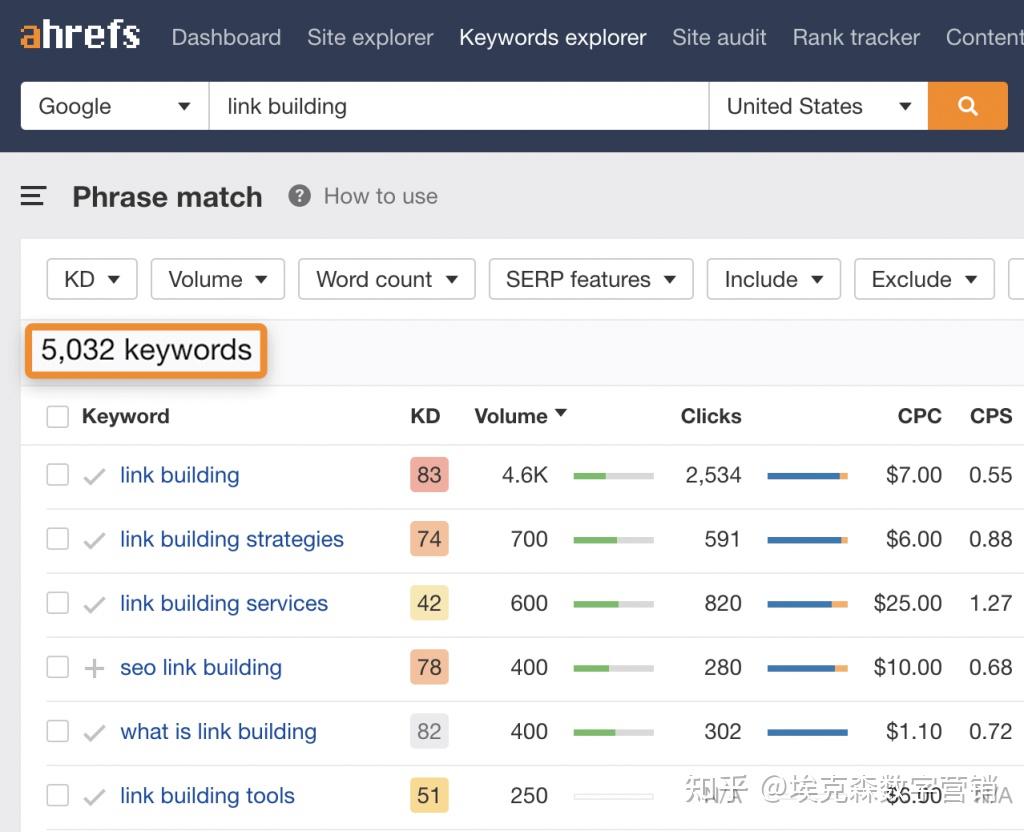
Task: Click the KD 51 badge for link building tools
Action: point(429,795)
